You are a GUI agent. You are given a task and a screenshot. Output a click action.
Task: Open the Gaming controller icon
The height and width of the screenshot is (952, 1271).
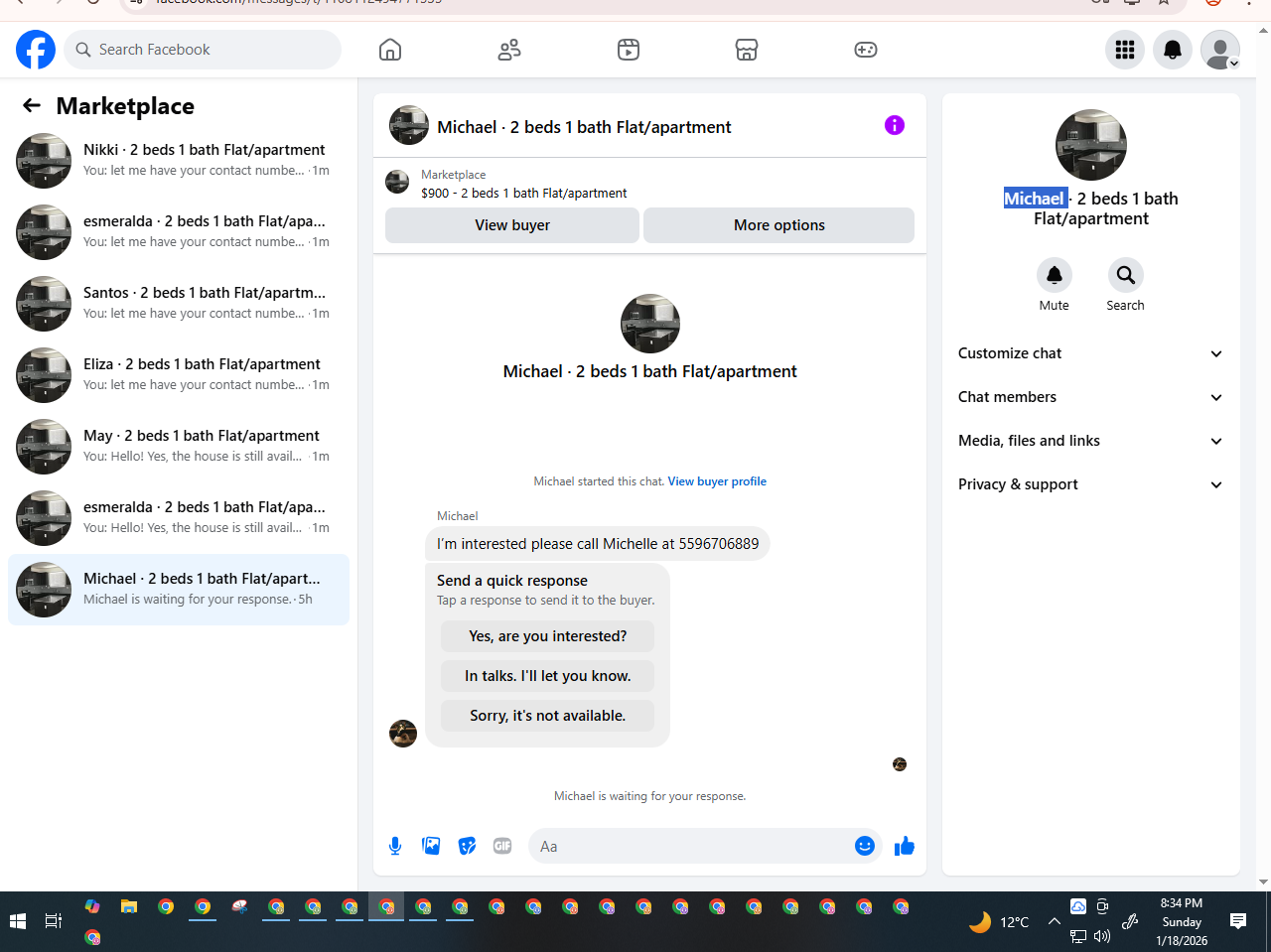[866, 50]
